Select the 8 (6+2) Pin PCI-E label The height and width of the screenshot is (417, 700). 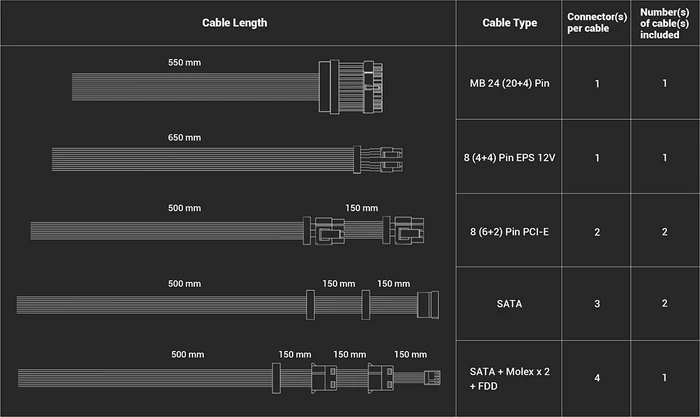509,232
